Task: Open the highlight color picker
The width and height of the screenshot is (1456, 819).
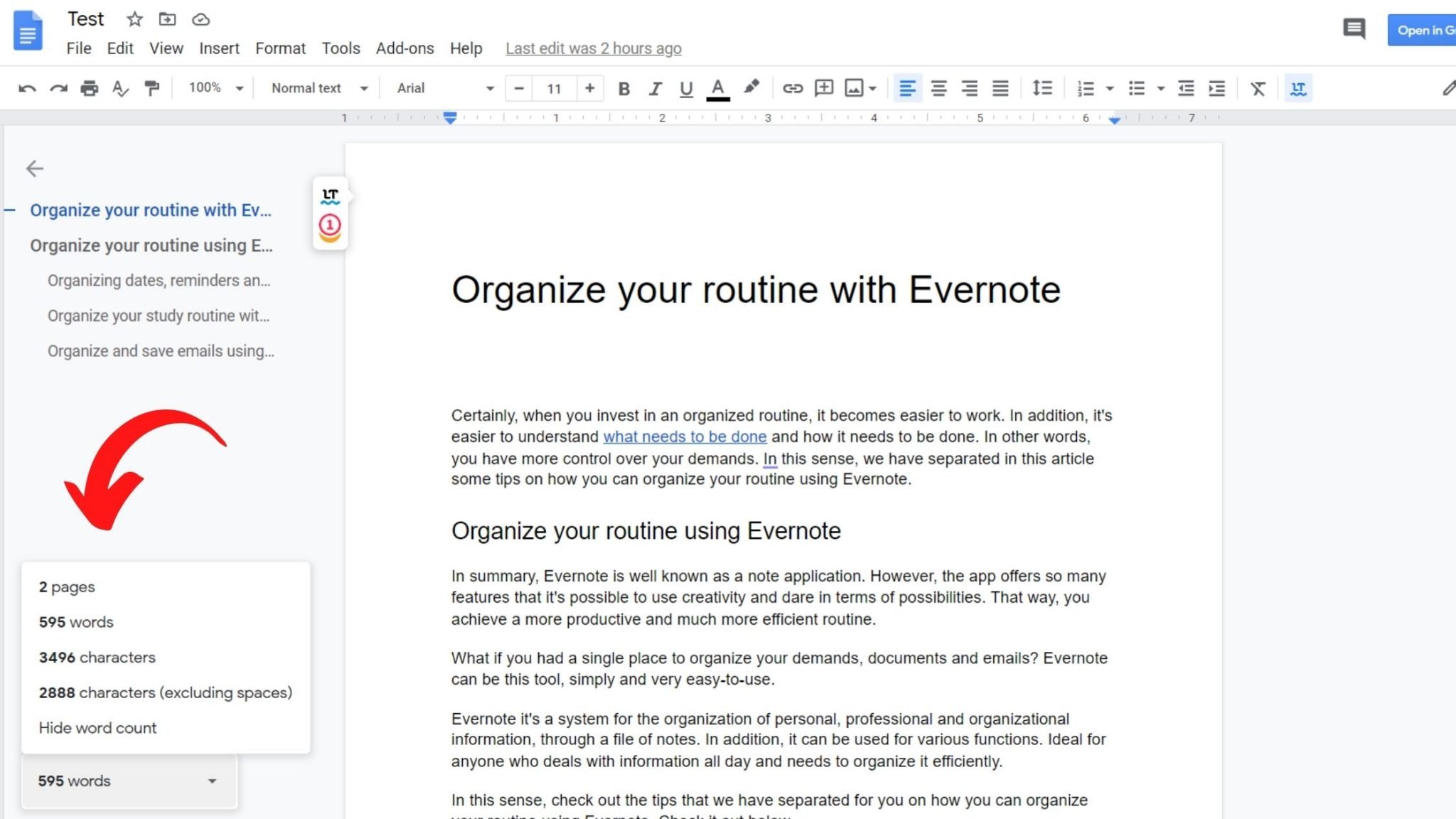Action: (751, 87)
